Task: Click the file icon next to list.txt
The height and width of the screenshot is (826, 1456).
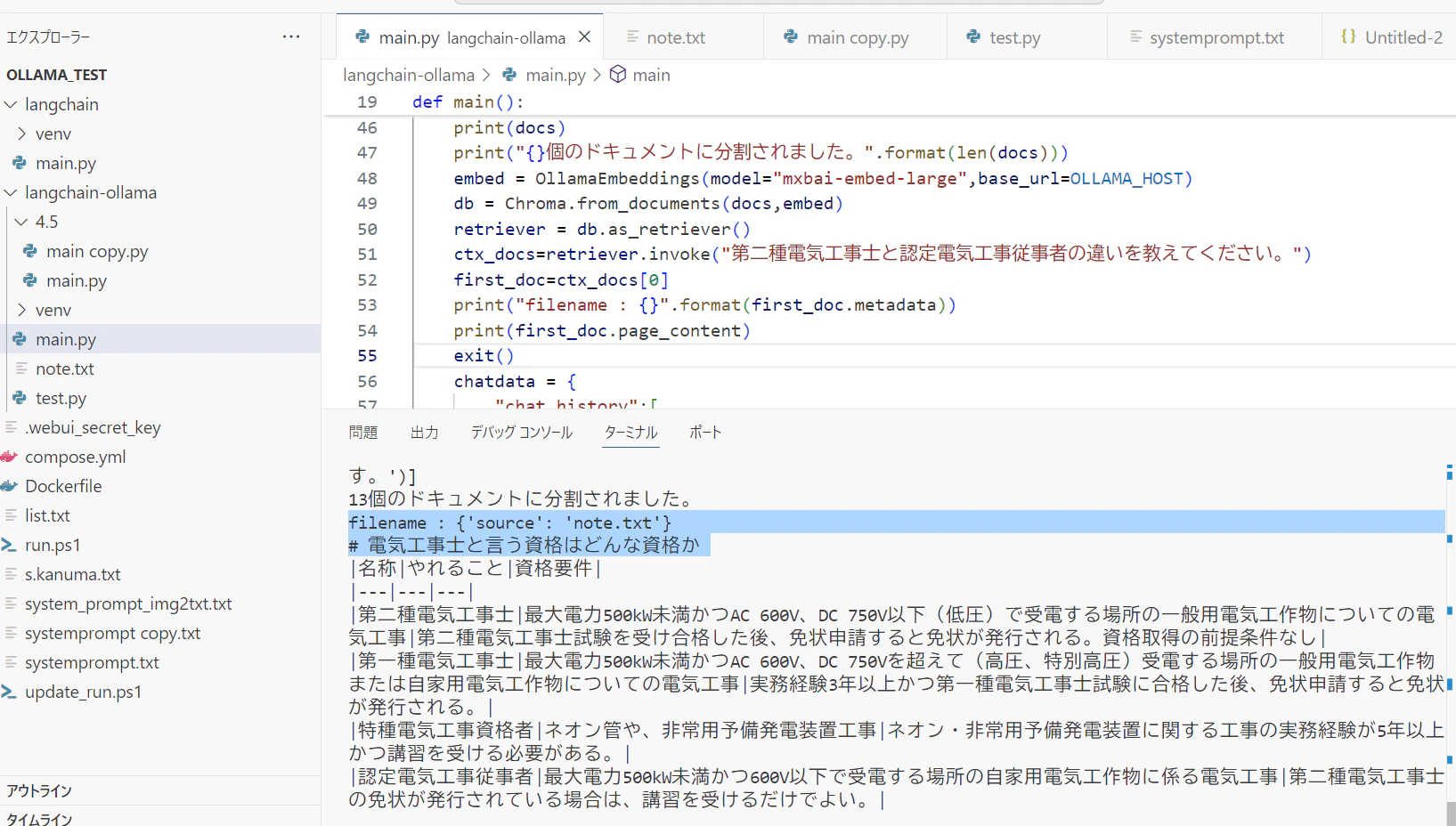Action: coord(11,515)
